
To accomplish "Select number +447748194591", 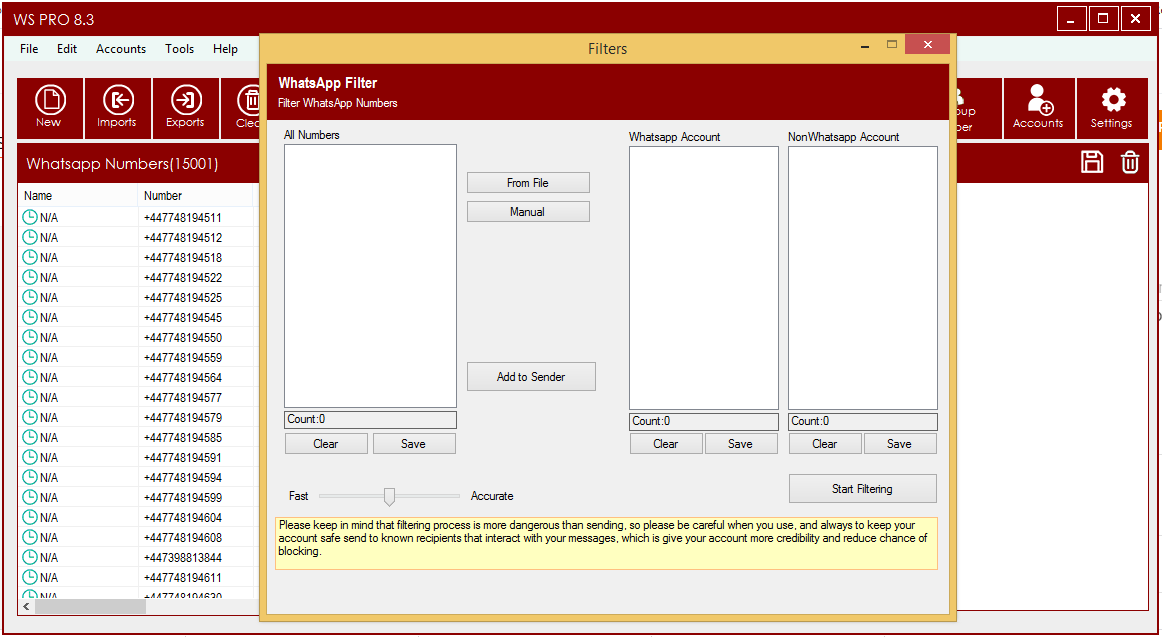I will pyautogui.click(x=183, y=458).
